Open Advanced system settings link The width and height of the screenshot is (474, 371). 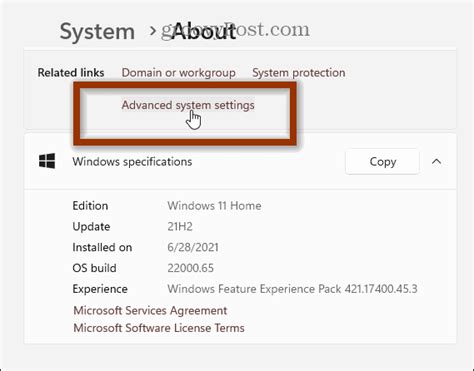[x=188, y=105]
